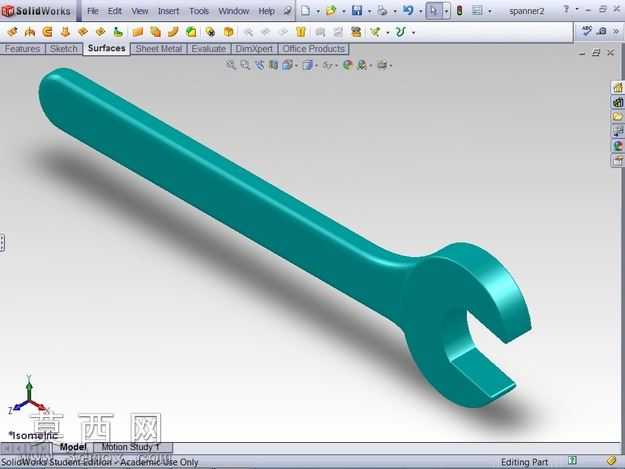Click the View Settings icon
The image size is (625, 469).
click(382, 65)
